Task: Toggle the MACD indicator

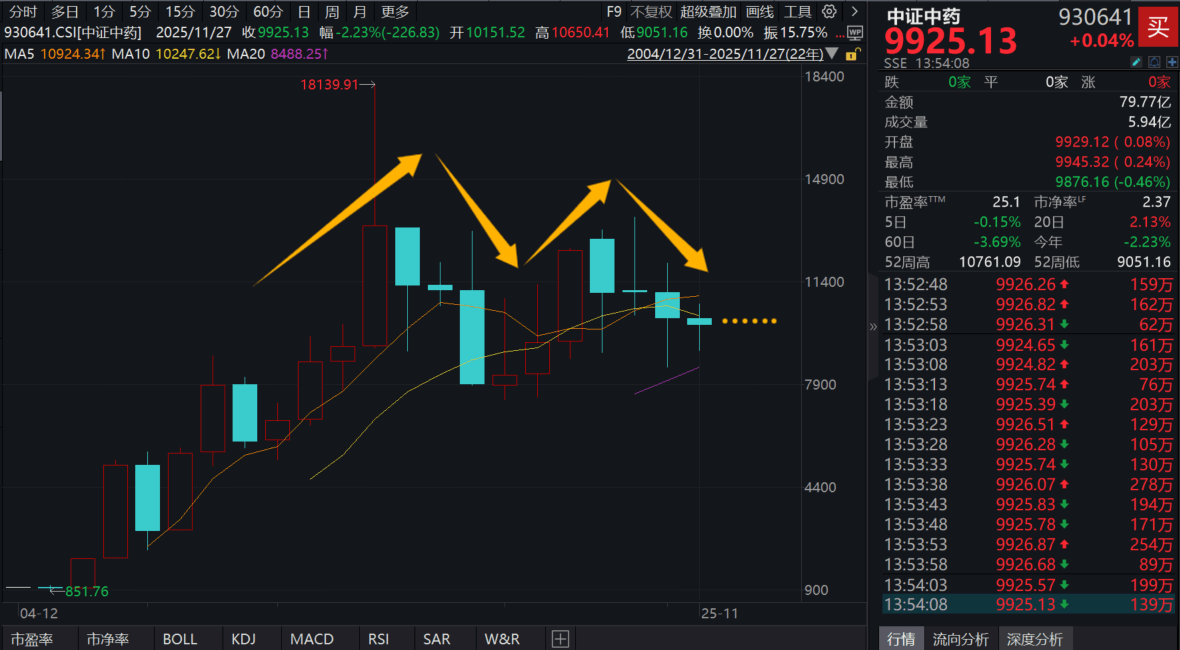Action: [x=312, y=639]
